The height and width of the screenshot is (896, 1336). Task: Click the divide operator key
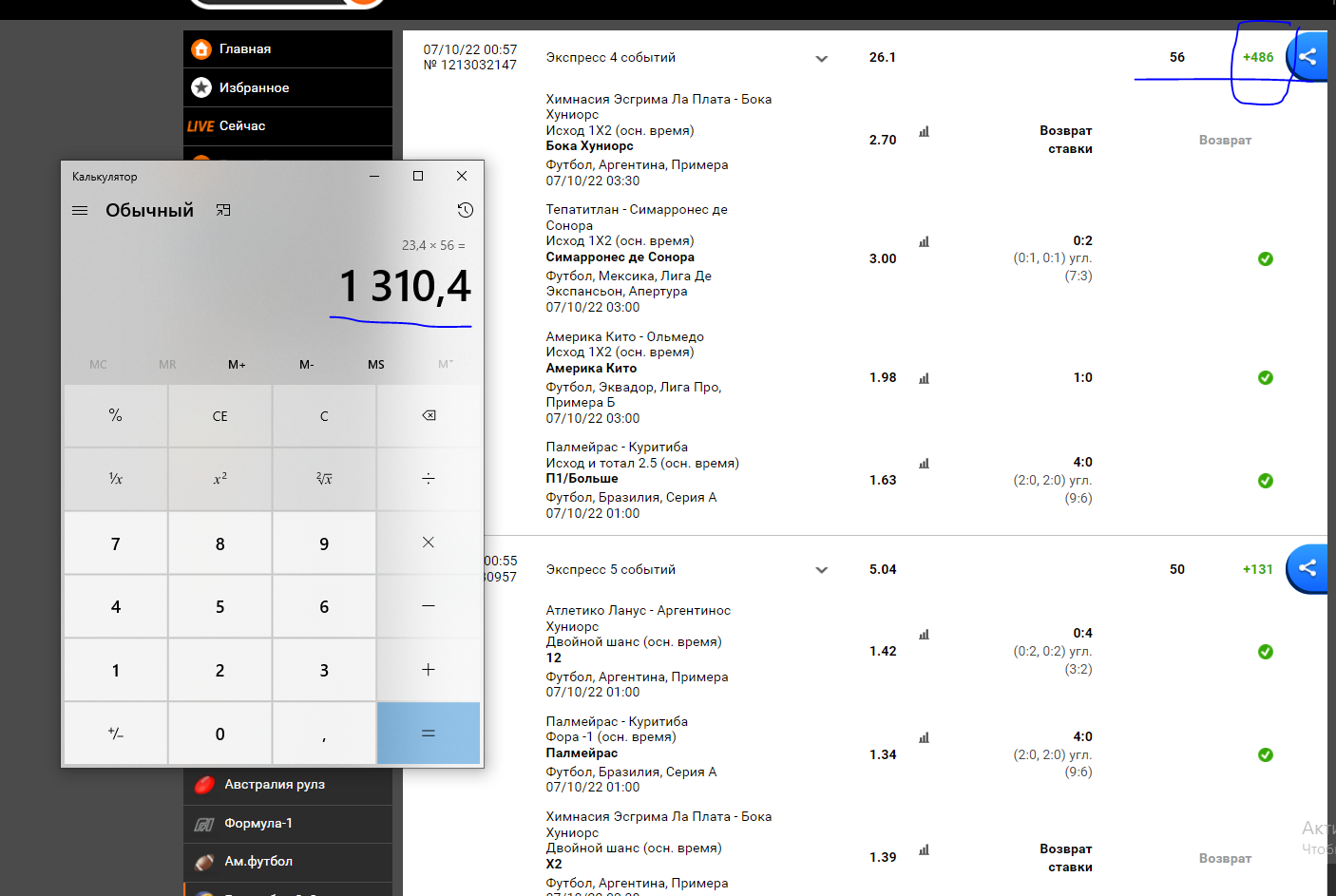(429, 479)
